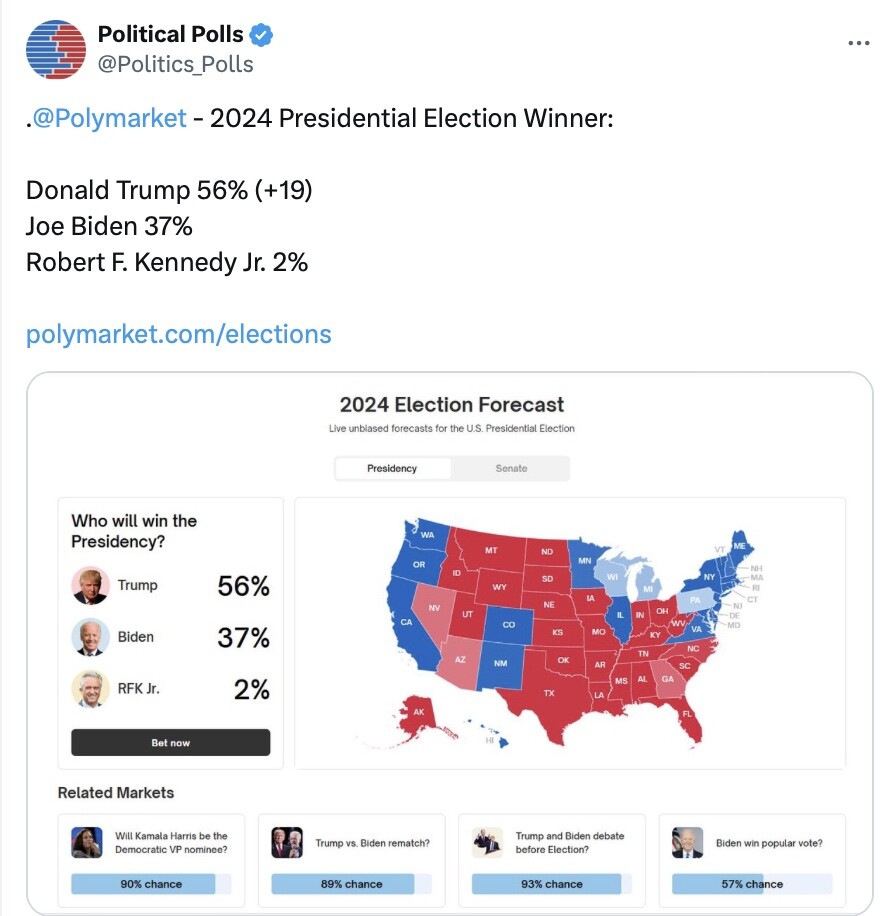890x916 pixels.
Task: Click the Kamala Harris market thumbnail
Action: (86, 842)
